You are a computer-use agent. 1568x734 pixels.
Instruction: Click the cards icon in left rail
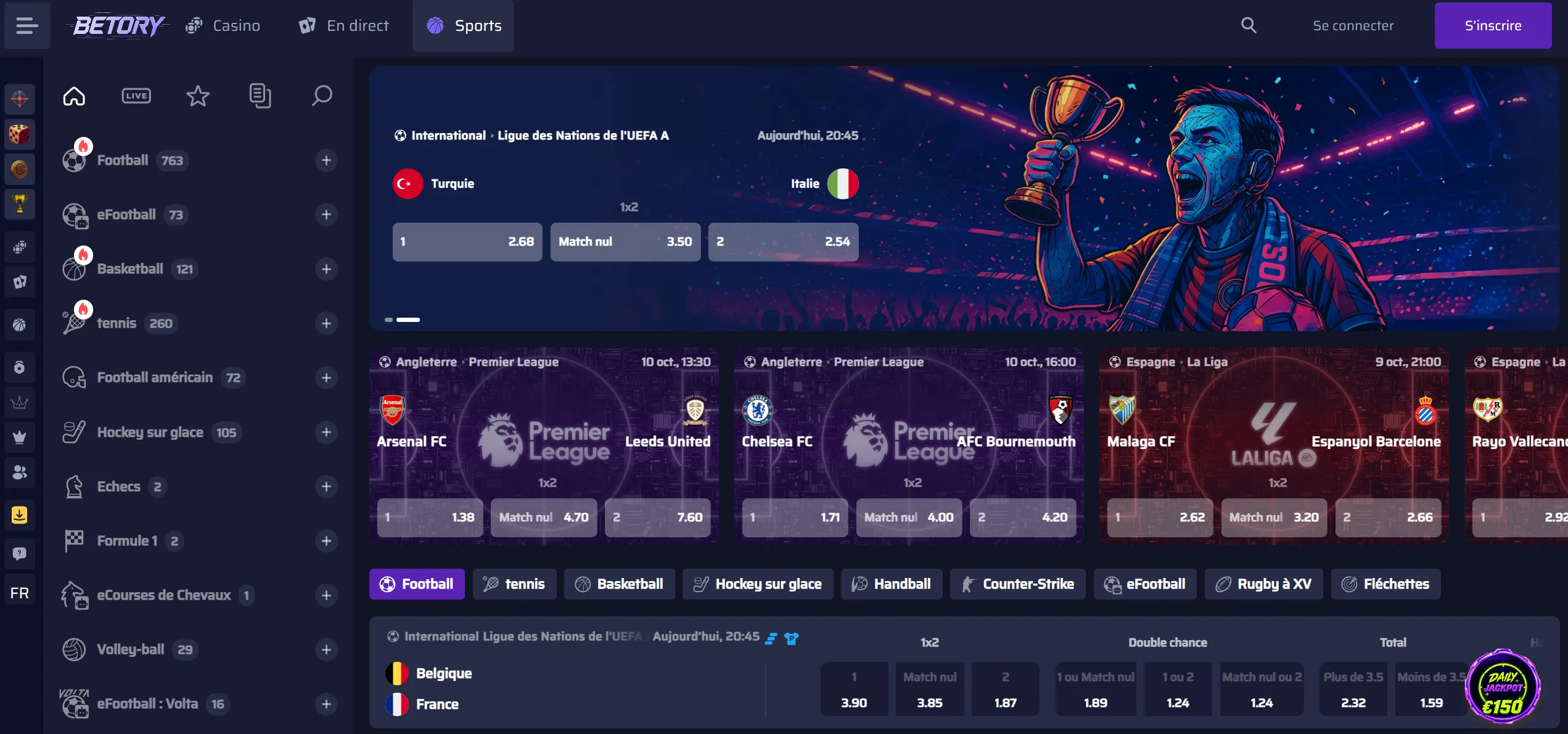(x=20, y=282)
